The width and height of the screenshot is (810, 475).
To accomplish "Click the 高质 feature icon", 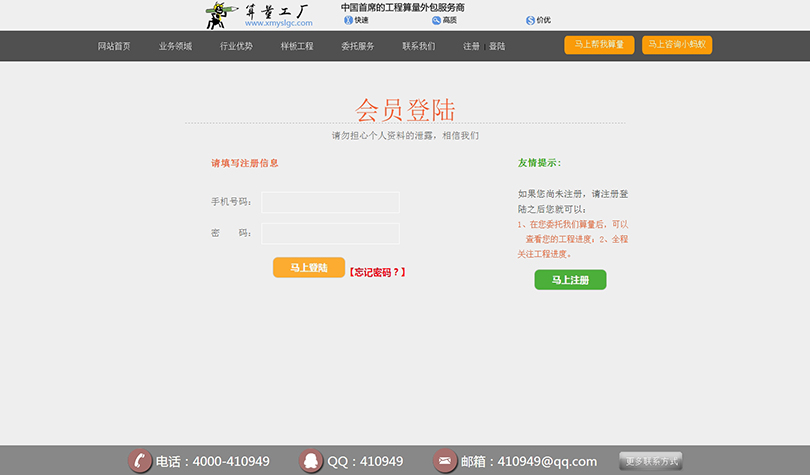I will (436, 20).
